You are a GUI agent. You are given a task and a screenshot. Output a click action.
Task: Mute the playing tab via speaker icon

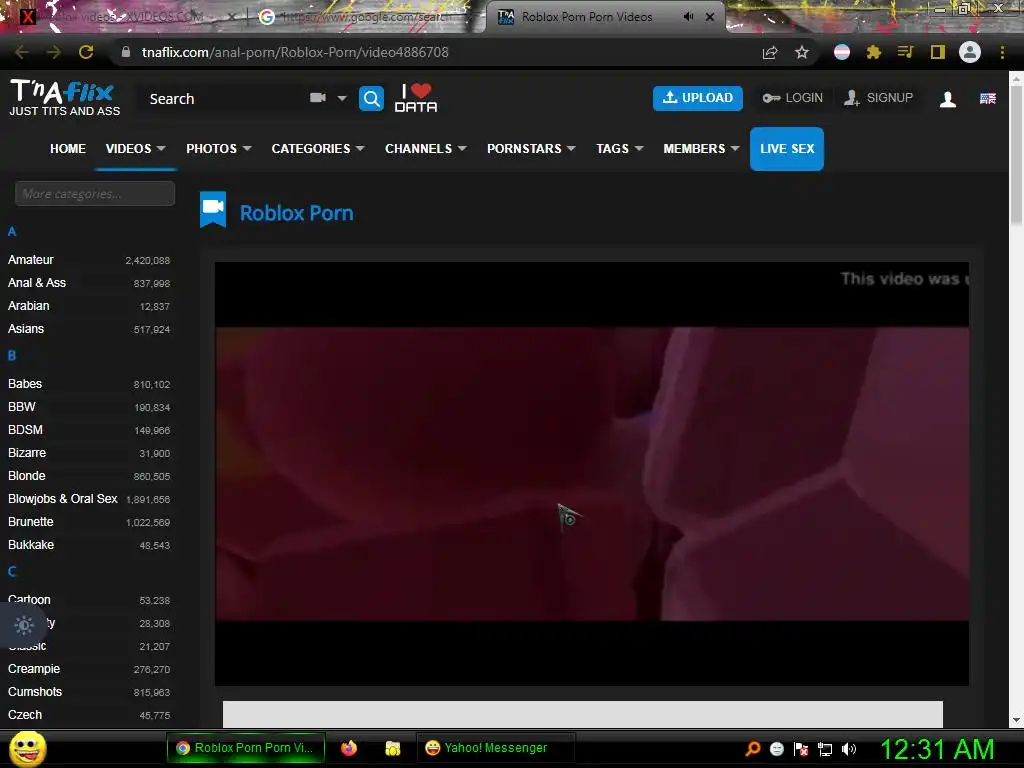pos(688,17)
